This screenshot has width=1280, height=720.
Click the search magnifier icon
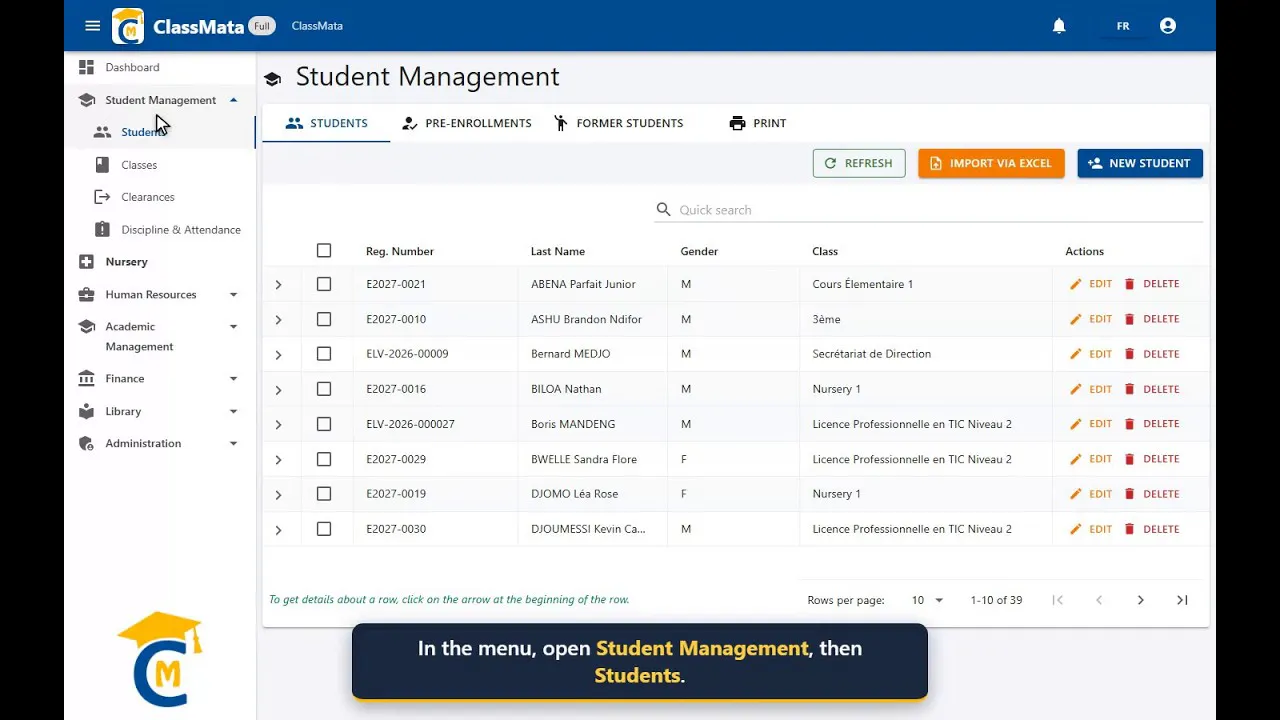click(663, 210)
